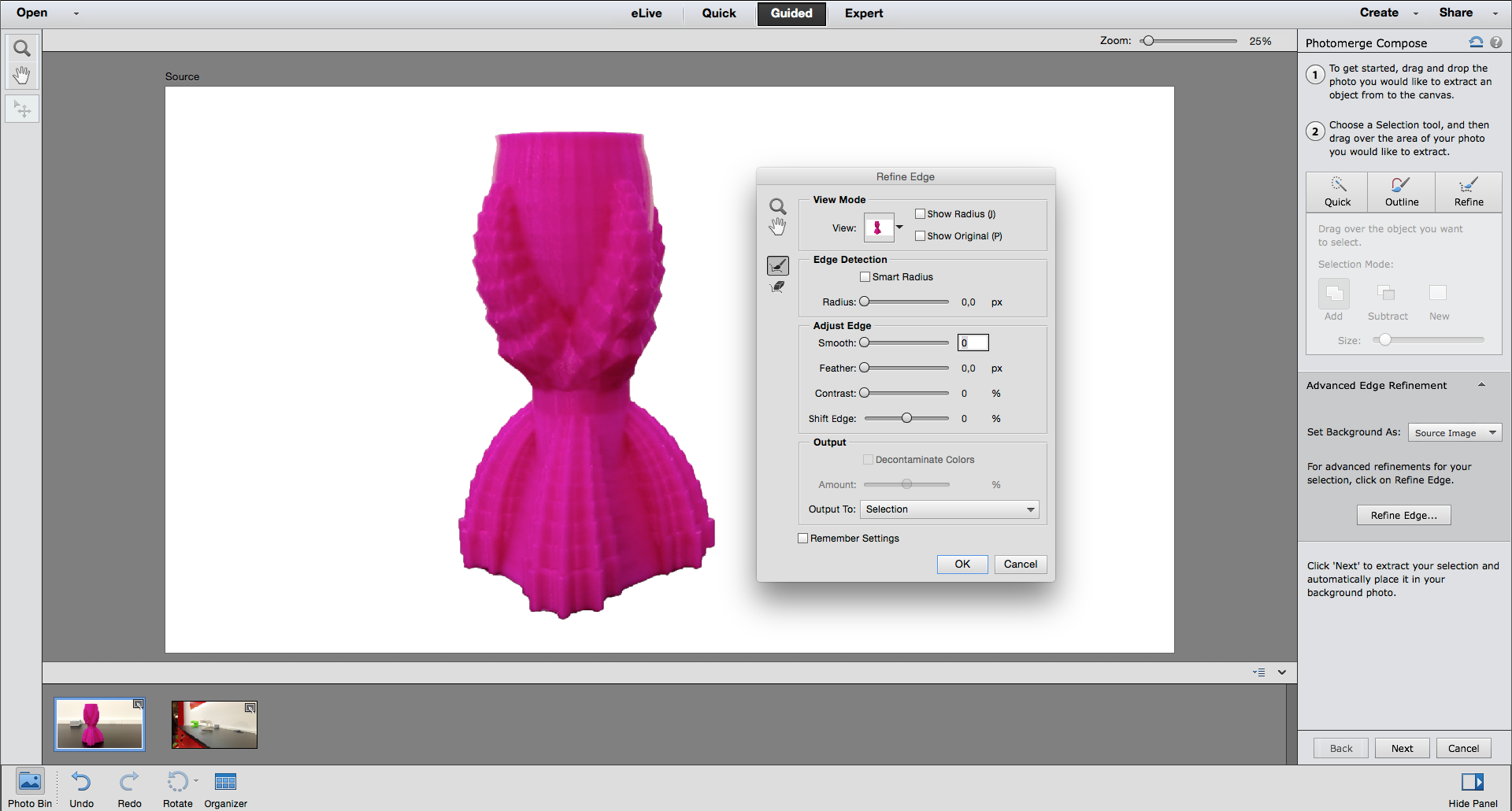
Task: Click the Shift Edge slider handle
Action: click(906, 418)
